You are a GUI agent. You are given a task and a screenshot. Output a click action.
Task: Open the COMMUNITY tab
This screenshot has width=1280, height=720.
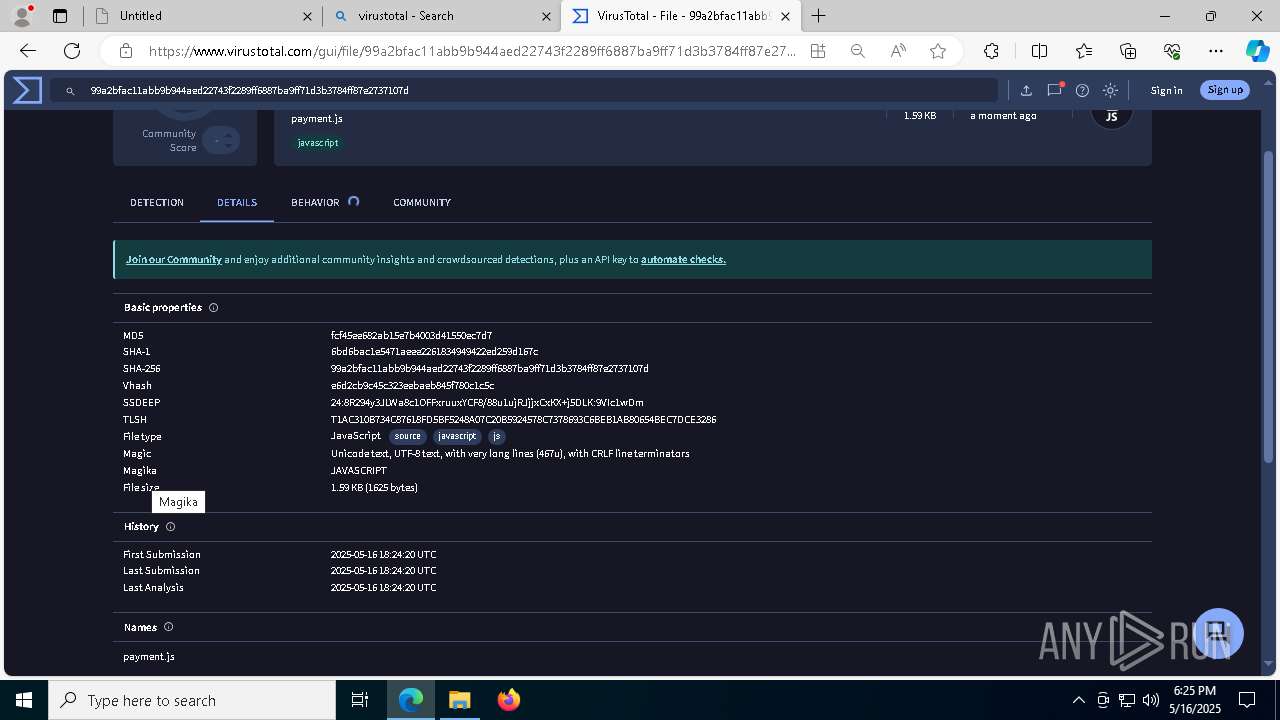click(422, 202)
